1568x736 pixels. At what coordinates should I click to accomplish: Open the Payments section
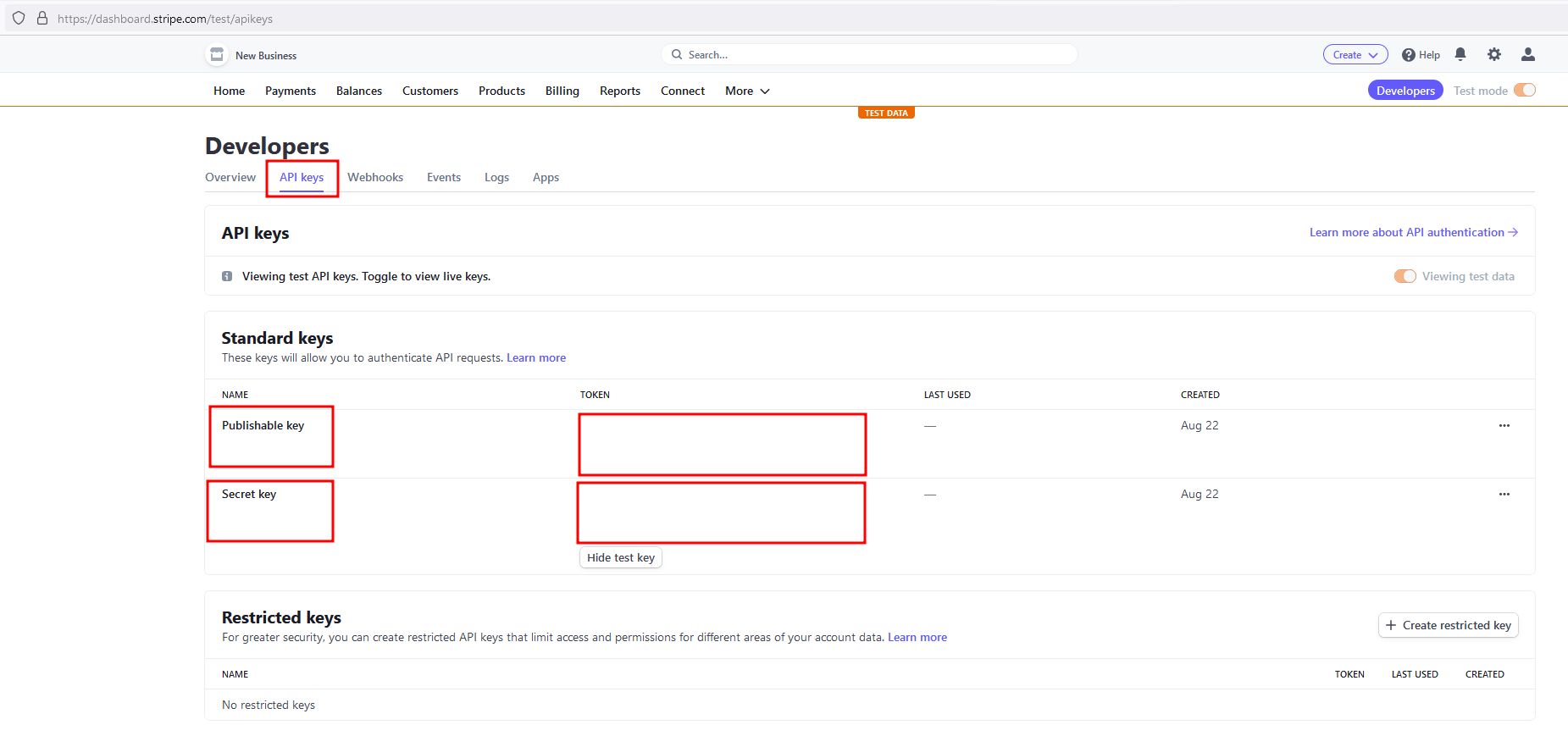[291, 91]
